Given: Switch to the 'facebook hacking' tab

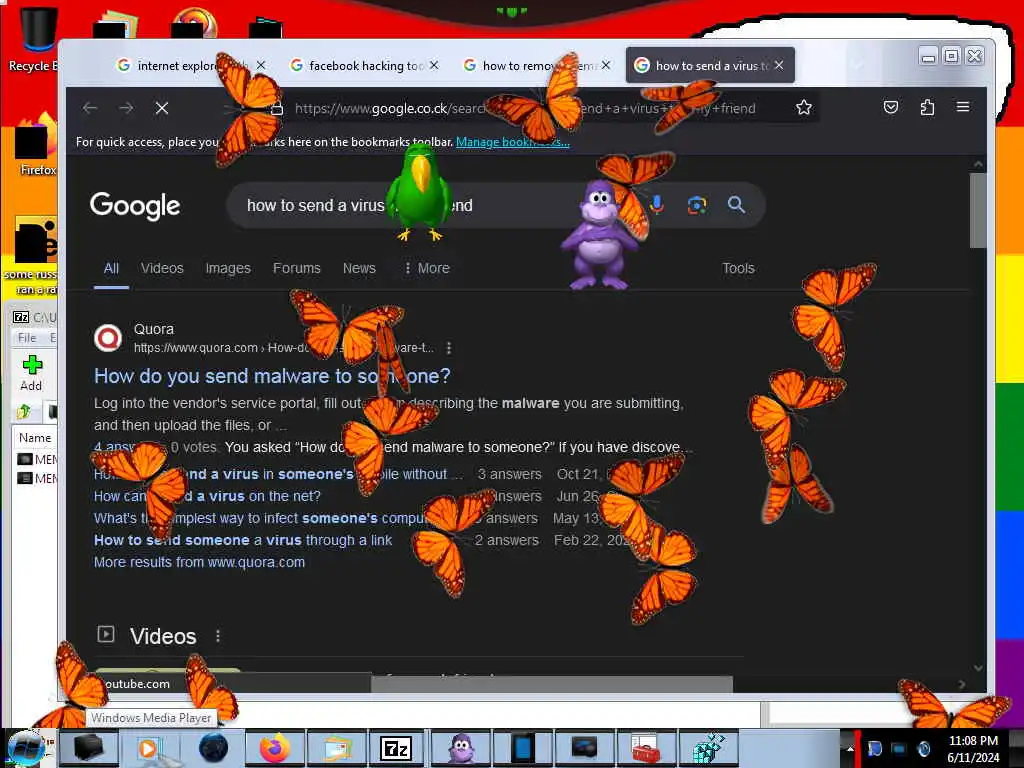Looking at the screenshot, I should (366, 65).
